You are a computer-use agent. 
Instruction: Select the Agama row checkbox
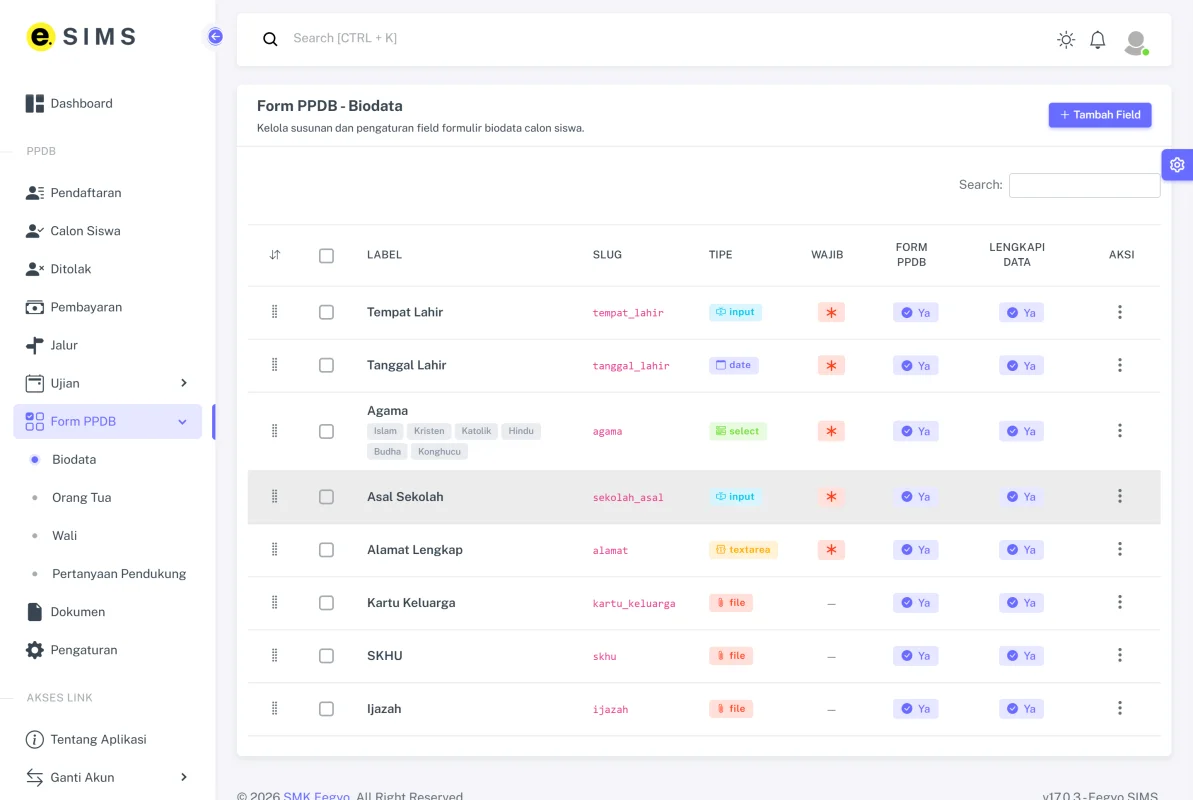click(326, 432)
